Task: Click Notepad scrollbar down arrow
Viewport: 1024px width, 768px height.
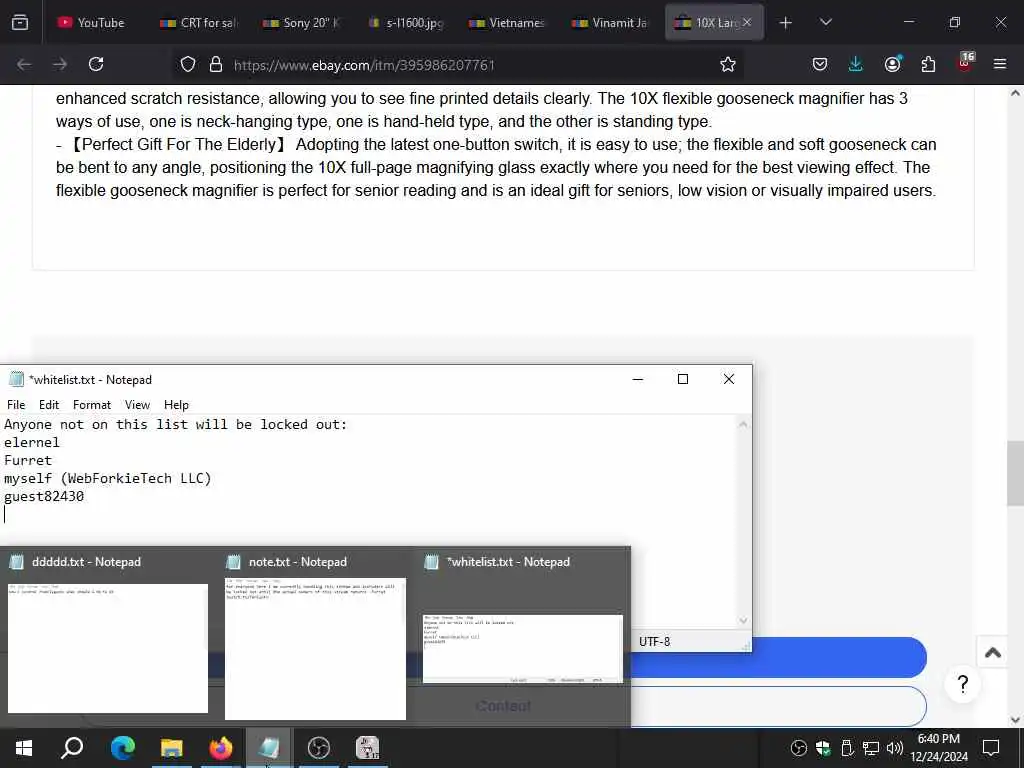Action: click(743, 620)
